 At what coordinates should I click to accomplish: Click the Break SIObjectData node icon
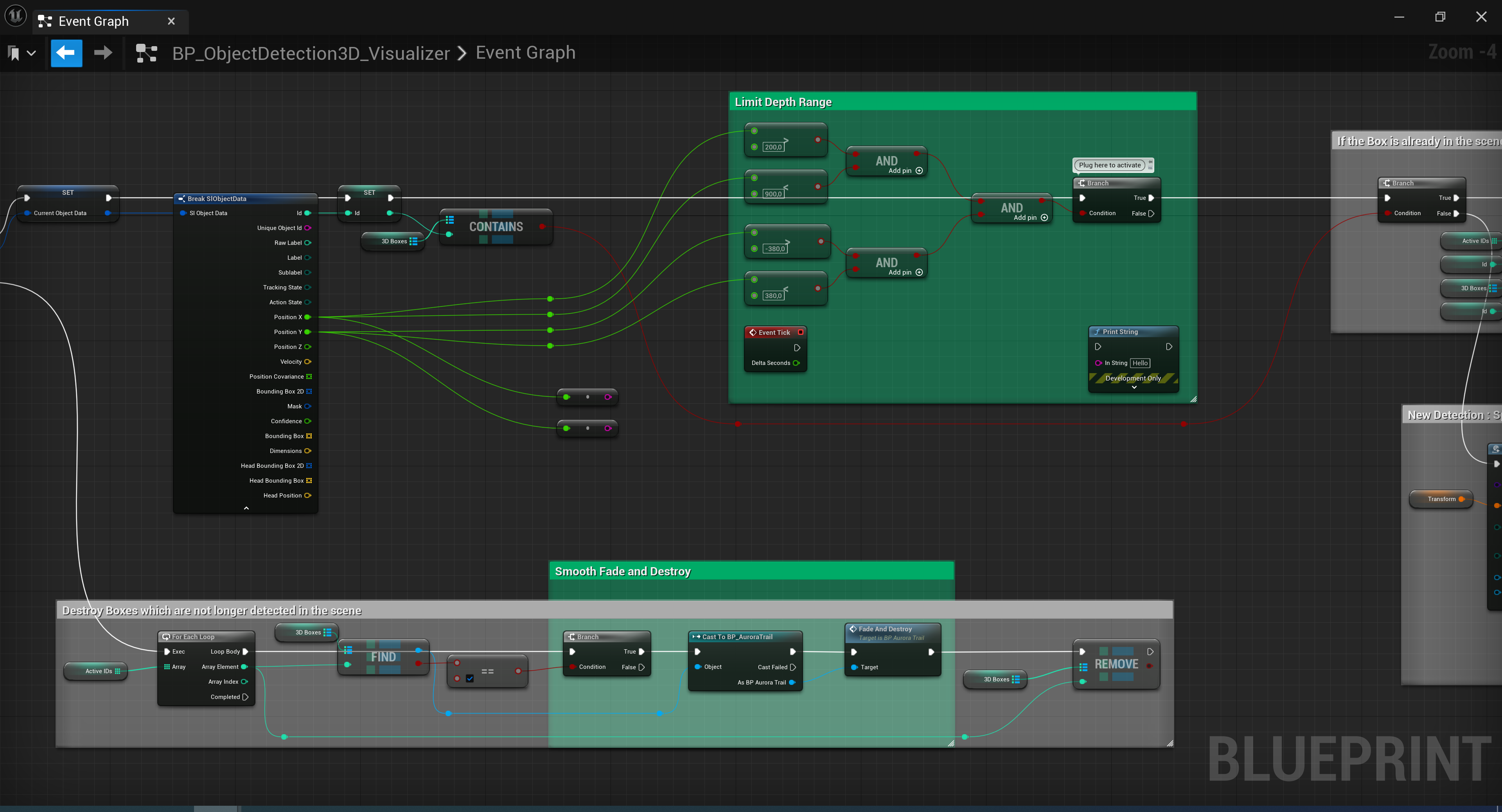coord(182,199)
